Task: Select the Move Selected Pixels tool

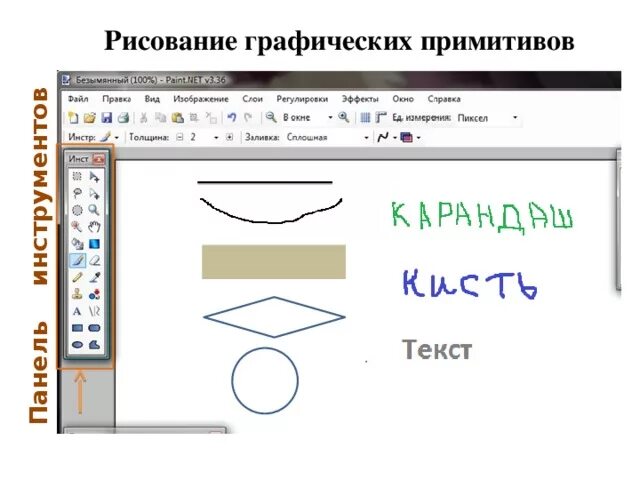Action: 94,177
